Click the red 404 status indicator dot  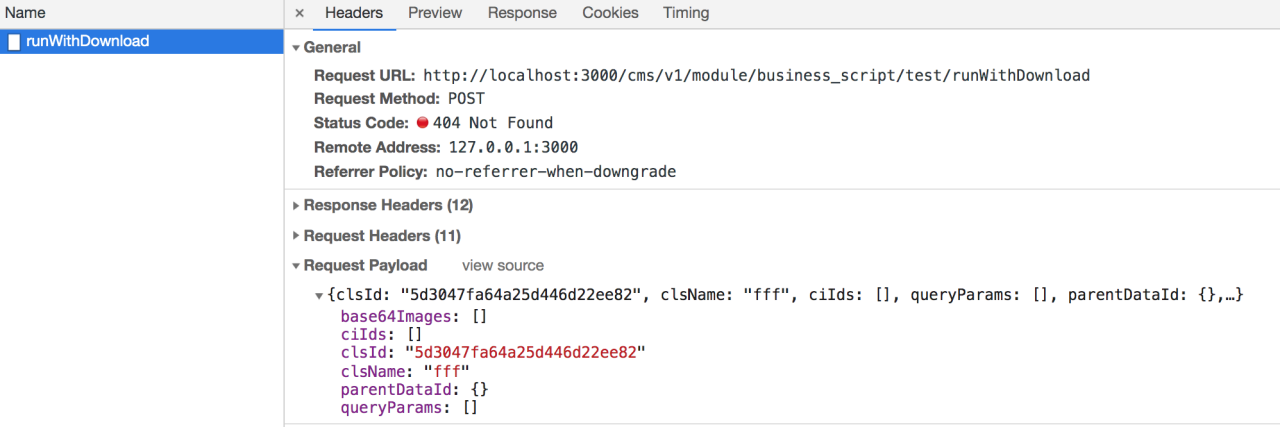tap(422, 123)
